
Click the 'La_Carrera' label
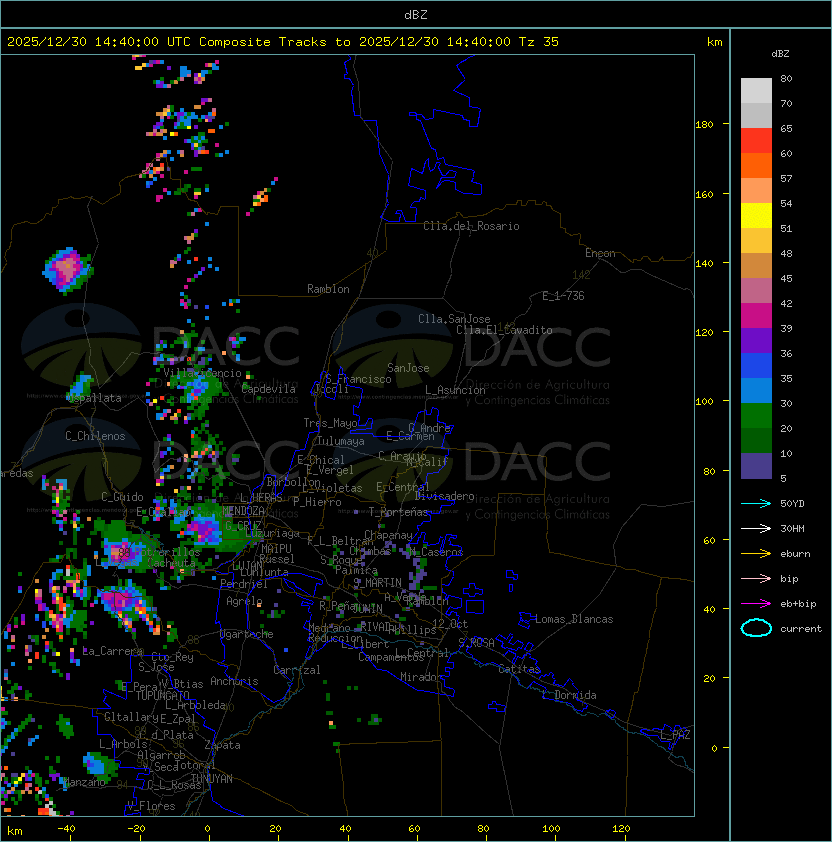tap(112, 651)
